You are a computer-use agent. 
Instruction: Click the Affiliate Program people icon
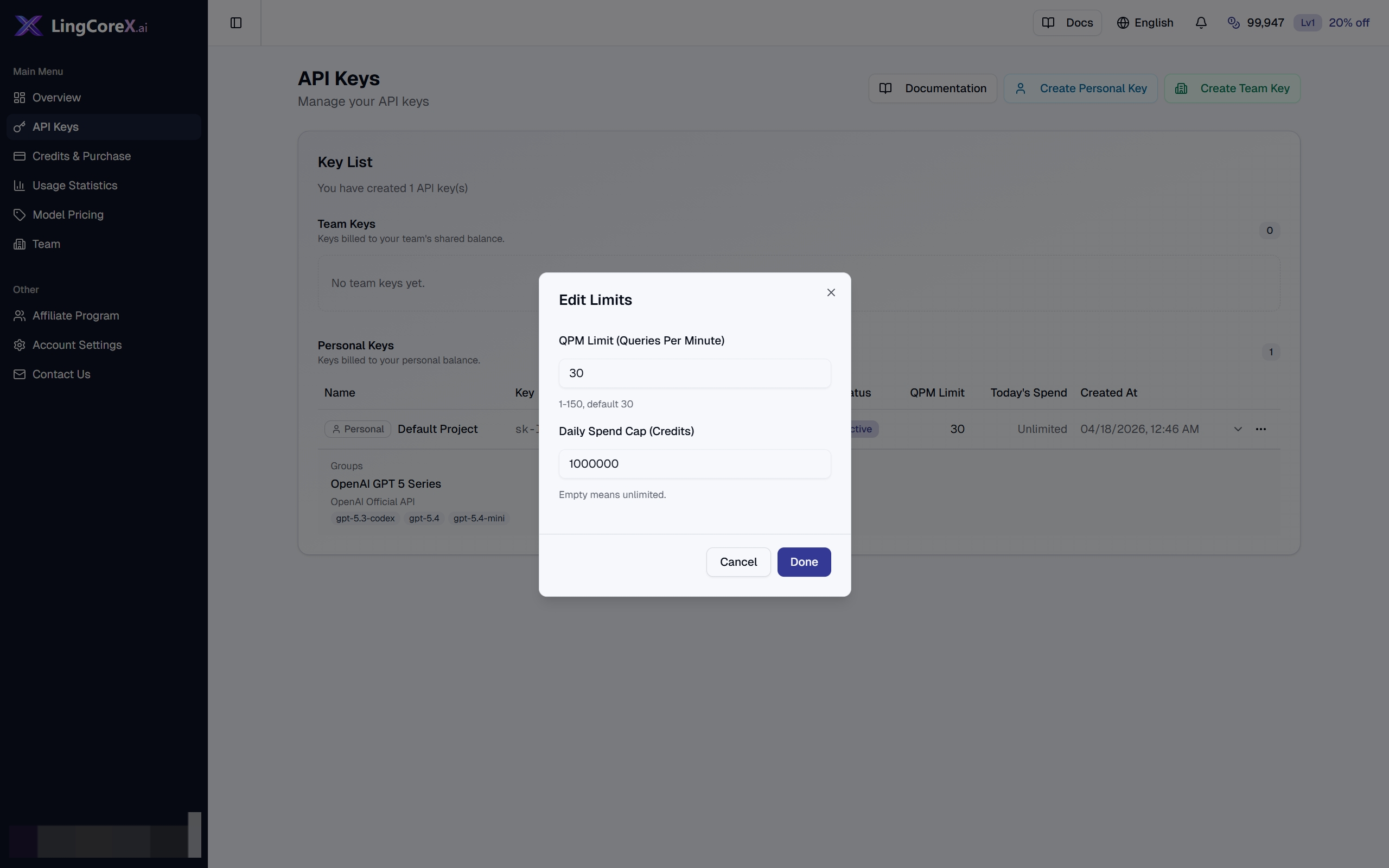(20, 316)
